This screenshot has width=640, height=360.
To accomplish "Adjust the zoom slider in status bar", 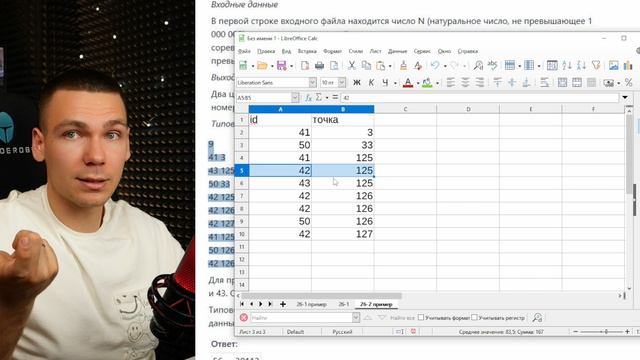I will point(602,332).
